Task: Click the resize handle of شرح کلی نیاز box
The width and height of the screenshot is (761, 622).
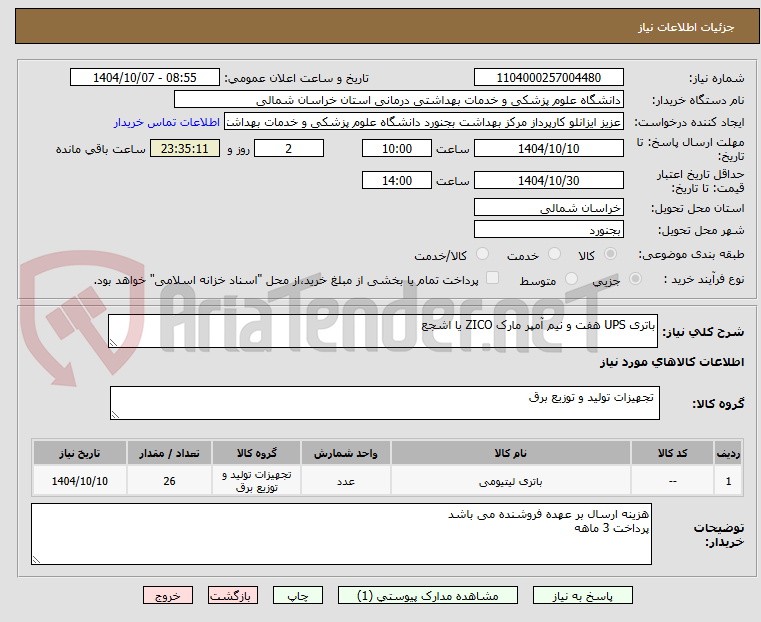Action: pos(113,343)
